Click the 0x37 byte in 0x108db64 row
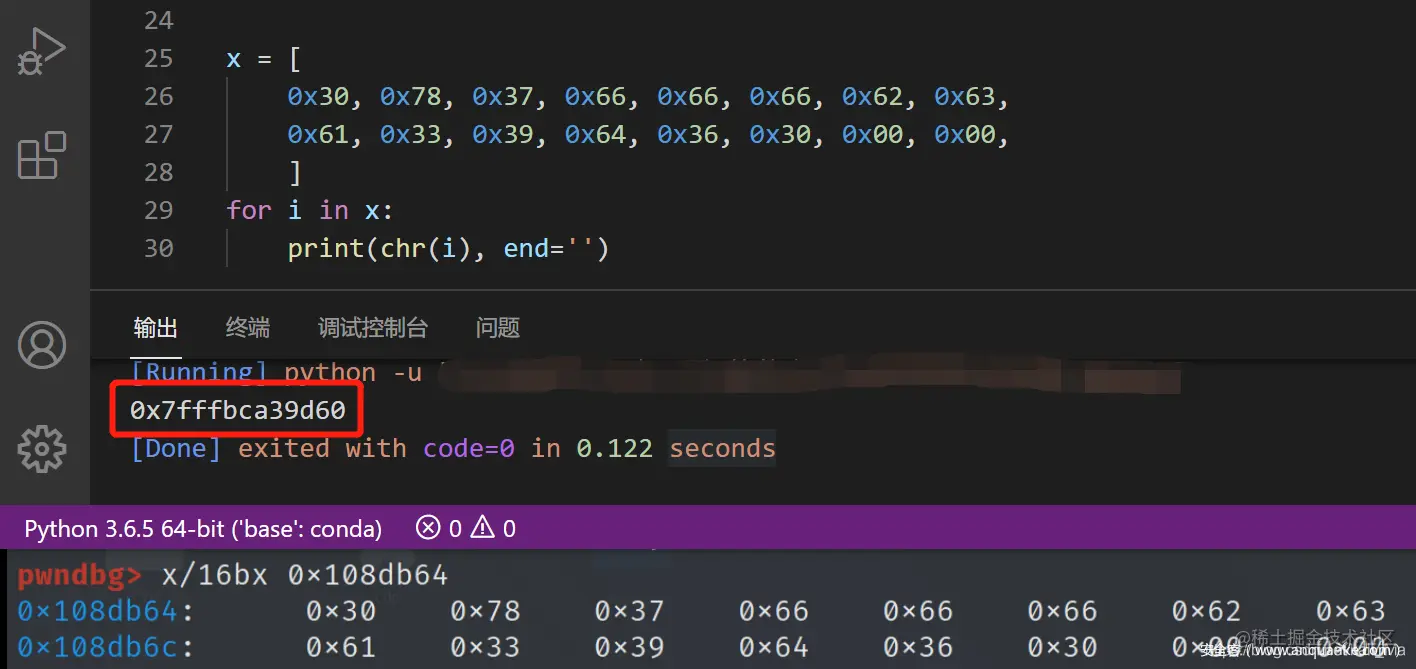 [x=629, y=611]
